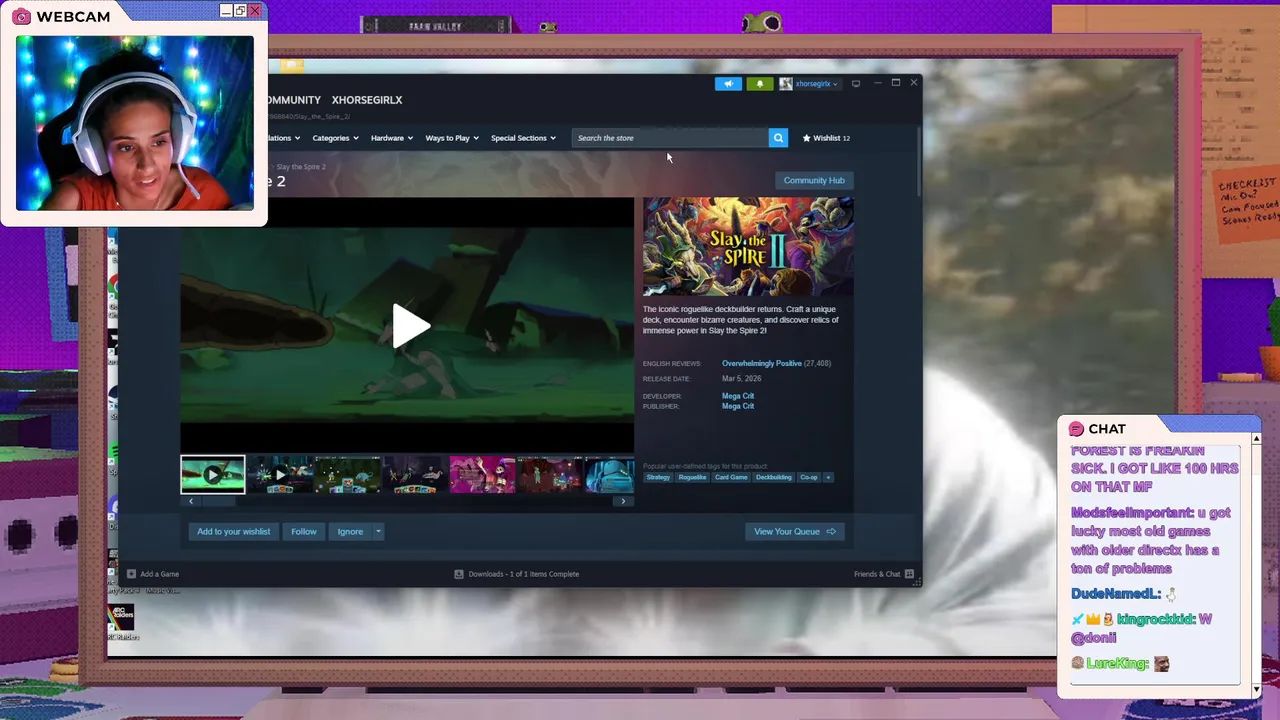Click Add to your wishlist
Screen dimensions: 1280x720
pos(234,532)
